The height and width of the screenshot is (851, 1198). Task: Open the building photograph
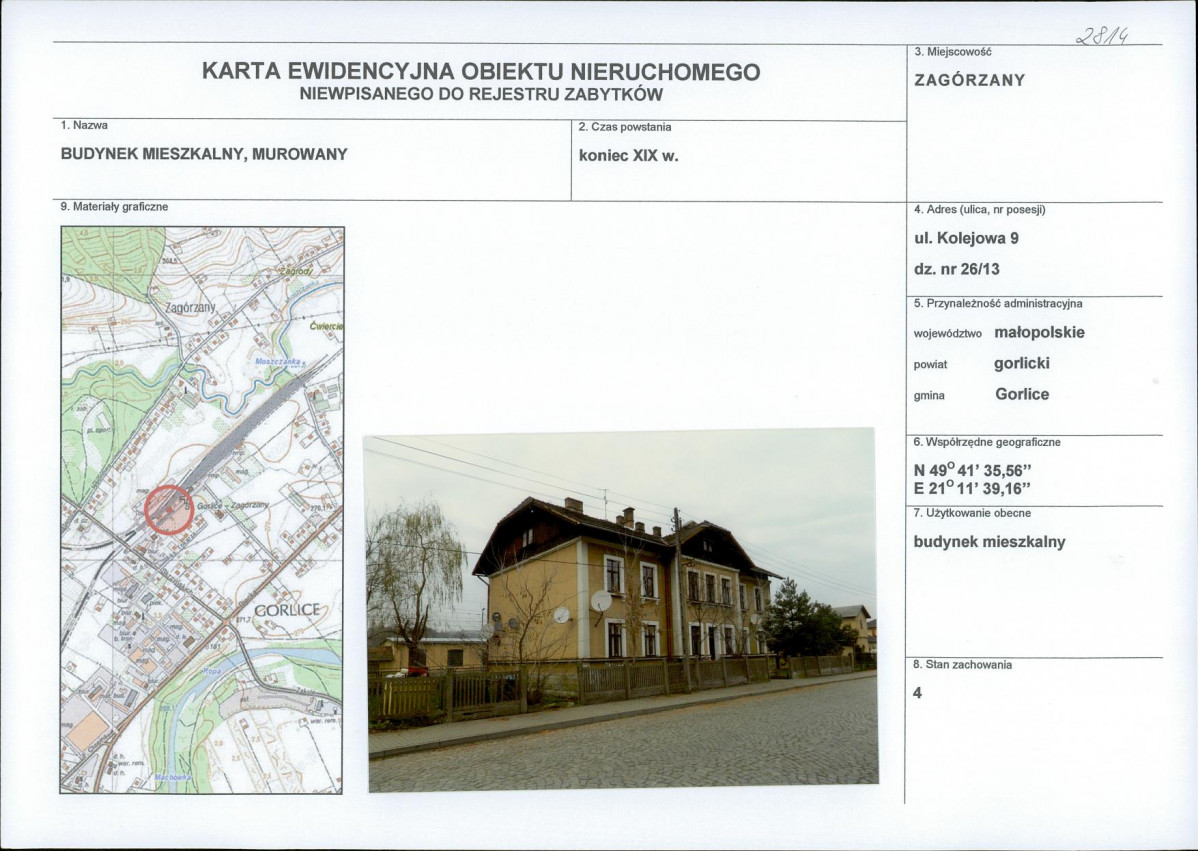click(x=623, y=610)
